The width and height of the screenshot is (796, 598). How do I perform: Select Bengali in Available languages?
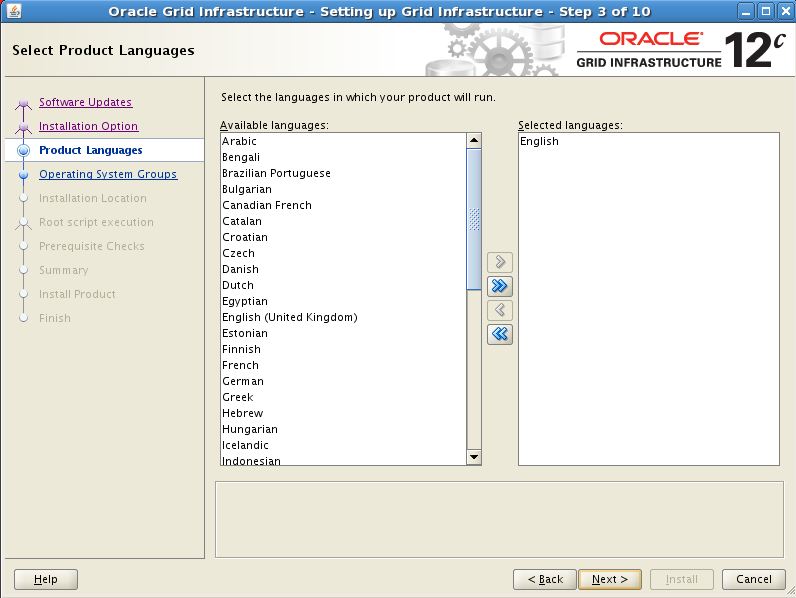point(343,157)
